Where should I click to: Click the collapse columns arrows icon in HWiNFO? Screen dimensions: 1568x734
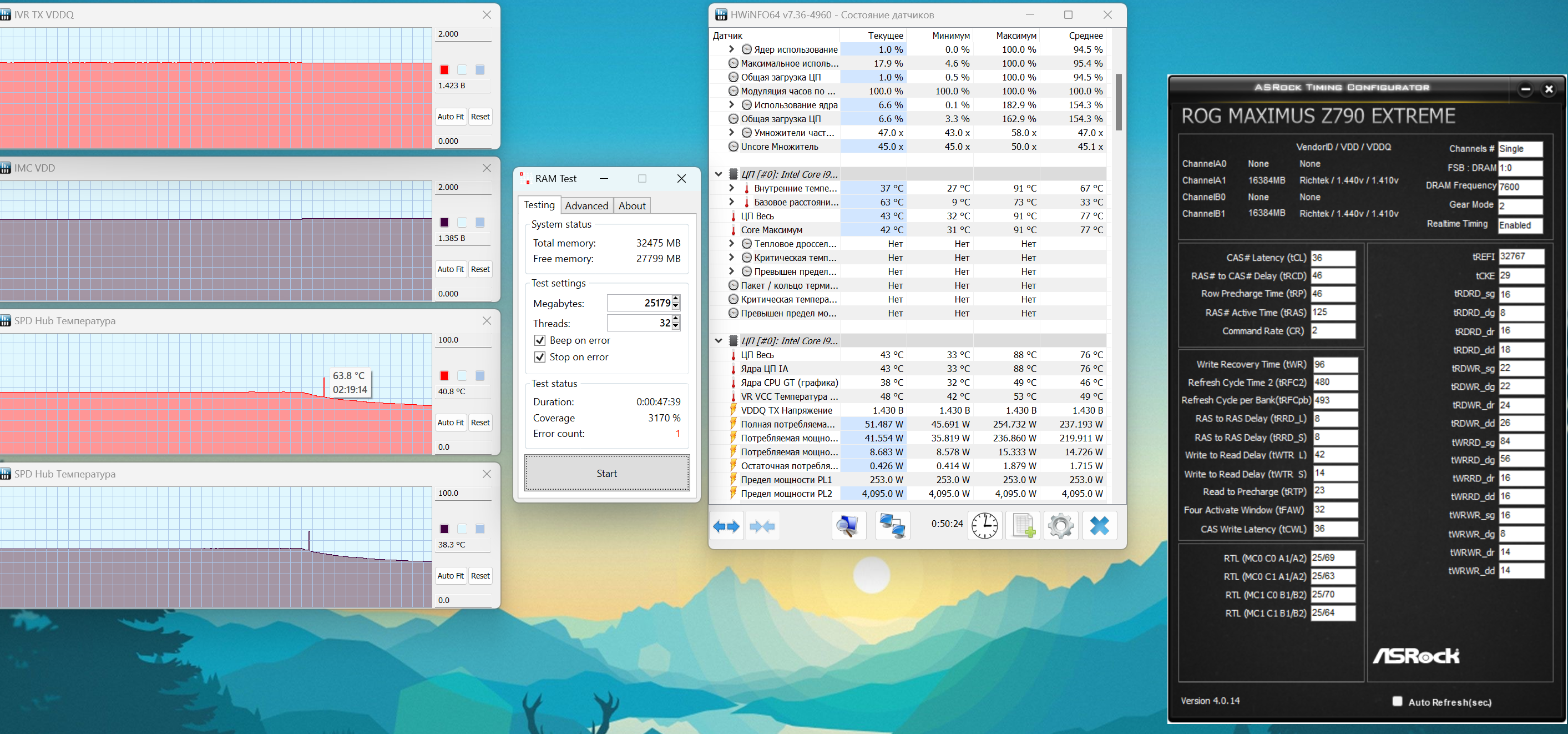click(762, 526)
